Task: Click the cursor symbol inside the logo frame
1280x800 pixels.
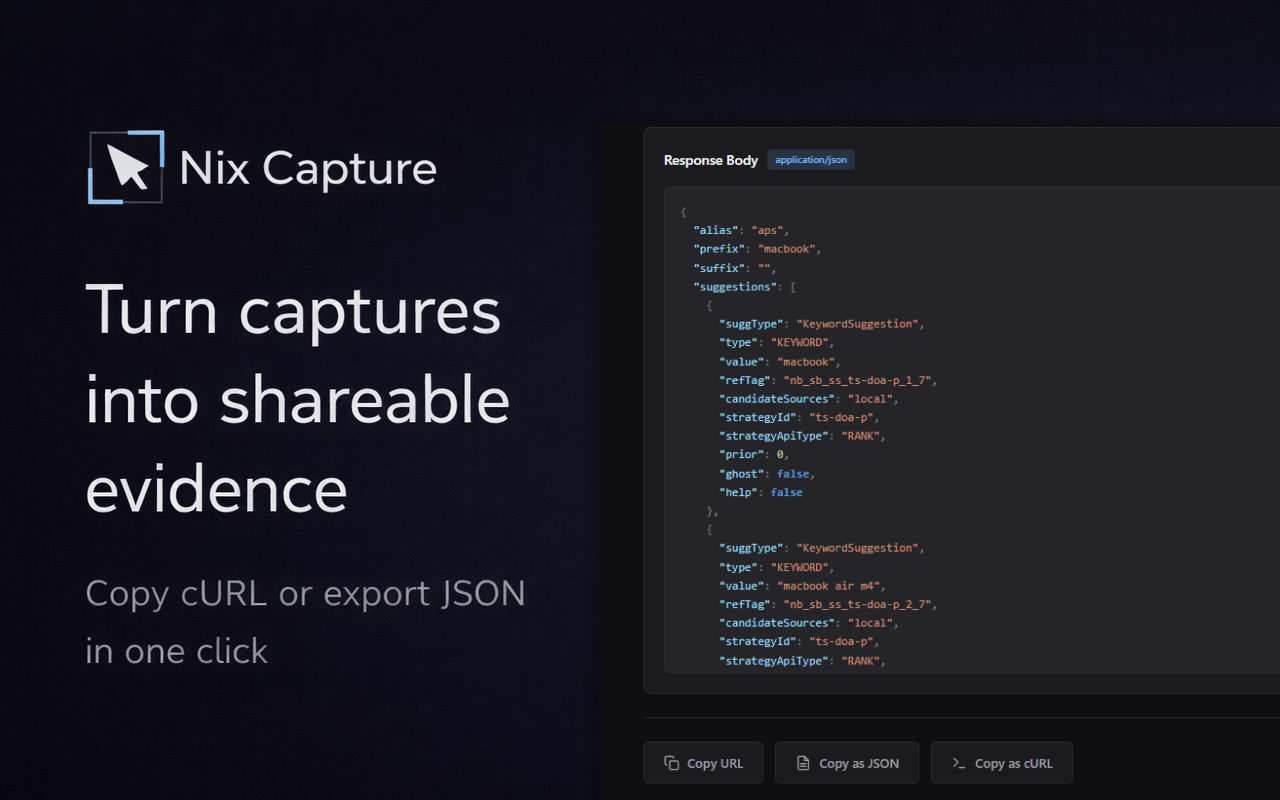Action: coord(128,165)
